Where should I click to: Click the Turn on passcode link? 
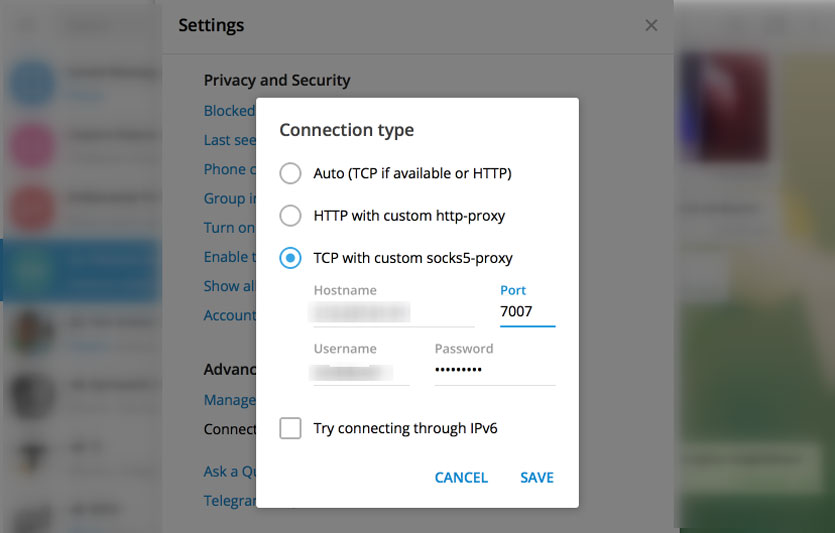(230, 228)
